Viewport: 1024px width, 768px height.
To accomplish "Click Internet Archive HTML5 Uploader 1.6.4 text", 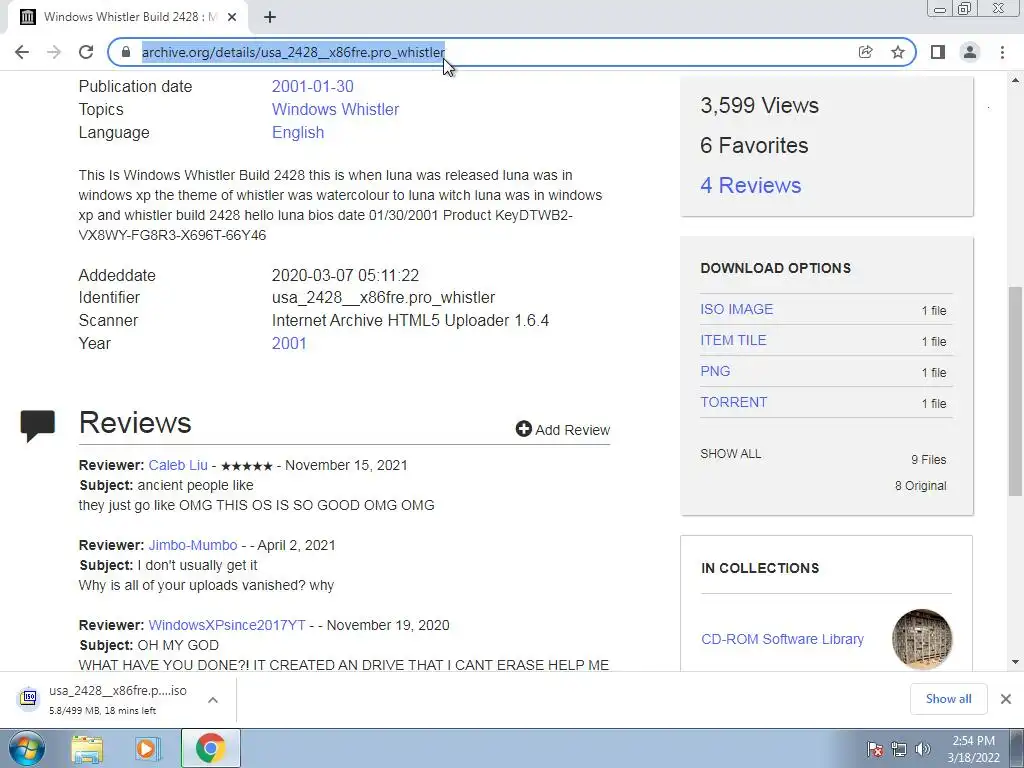I will point(410,321).
